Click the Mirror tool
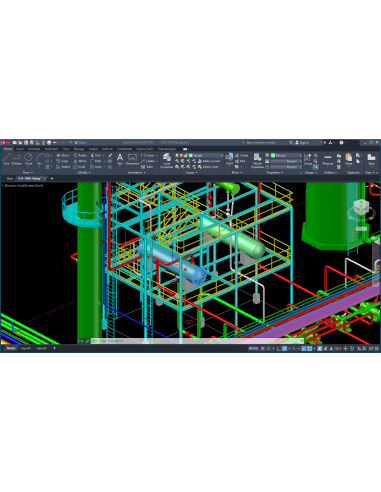Image resolution: width=381 pixels, height=492 pixels. click(80, 161)
